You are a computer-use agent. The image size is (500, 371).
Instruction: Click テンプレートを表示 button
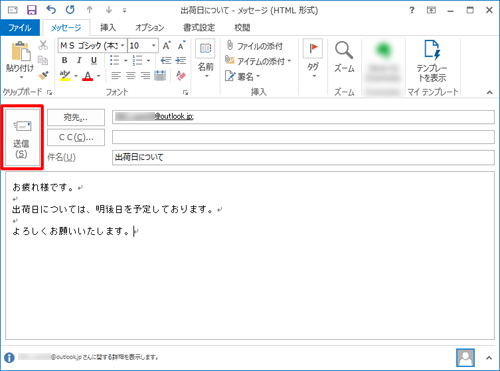pos(432,61)
